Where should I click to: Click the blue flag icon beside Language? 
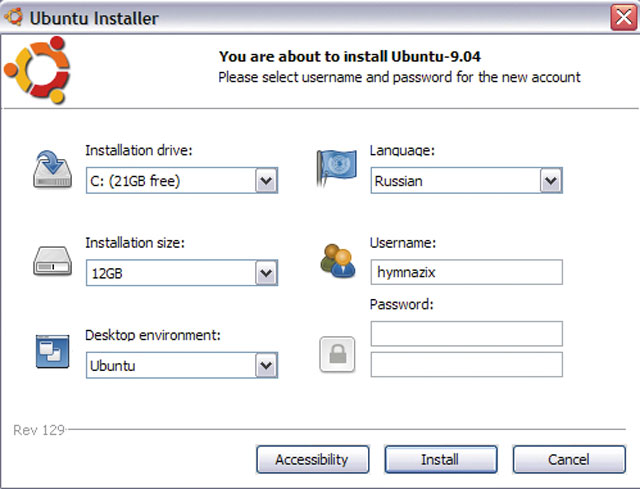[336, 167]
